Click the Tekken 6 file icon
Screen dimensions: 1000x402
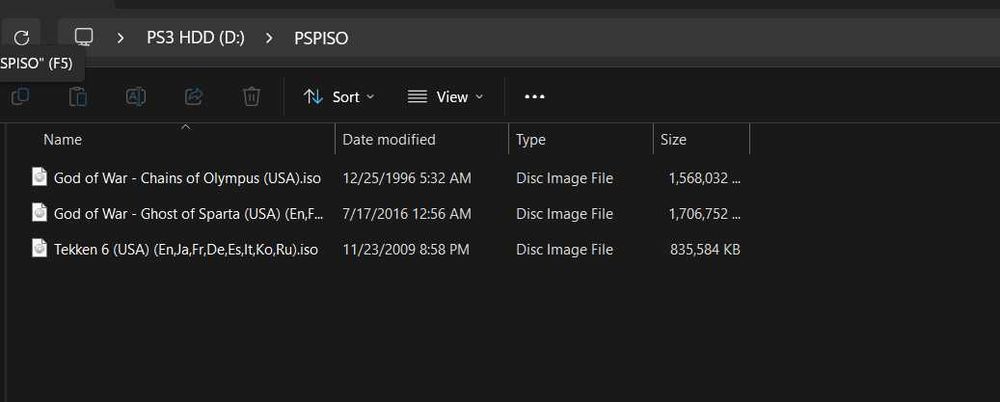click(40, 248)
